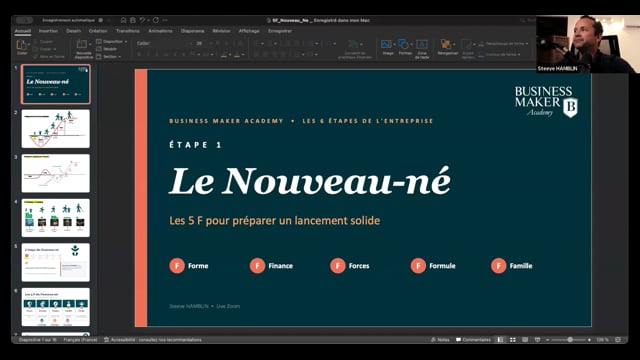Expand the Réorganiser dropdown arrow
The width and height of the screenshot is (640, 360).
454,44
